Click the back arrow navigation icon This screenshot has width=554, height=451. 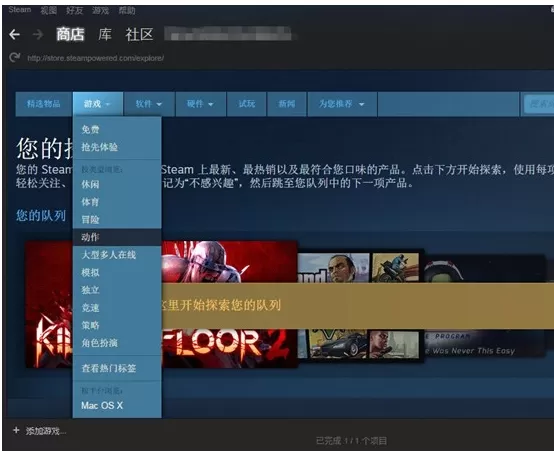click(14, 35)
